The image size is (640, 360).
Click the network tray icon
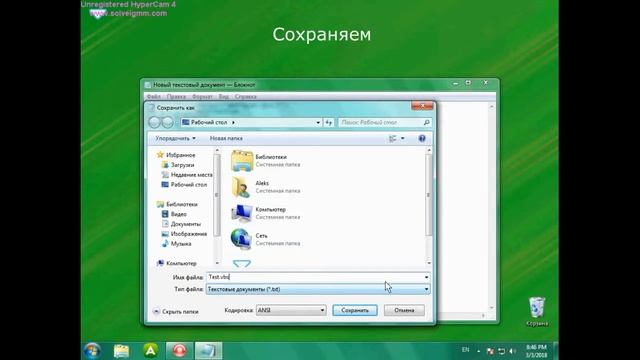502,351
